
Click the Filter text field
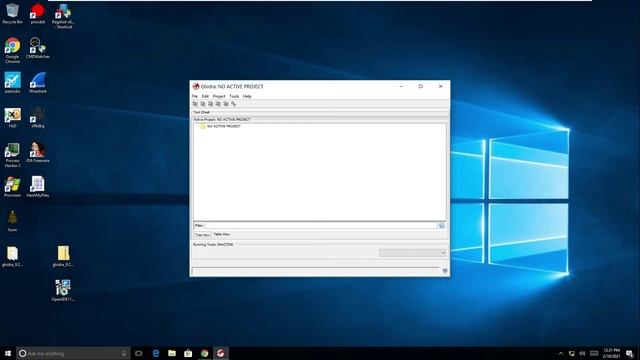[x=321, y=225]
